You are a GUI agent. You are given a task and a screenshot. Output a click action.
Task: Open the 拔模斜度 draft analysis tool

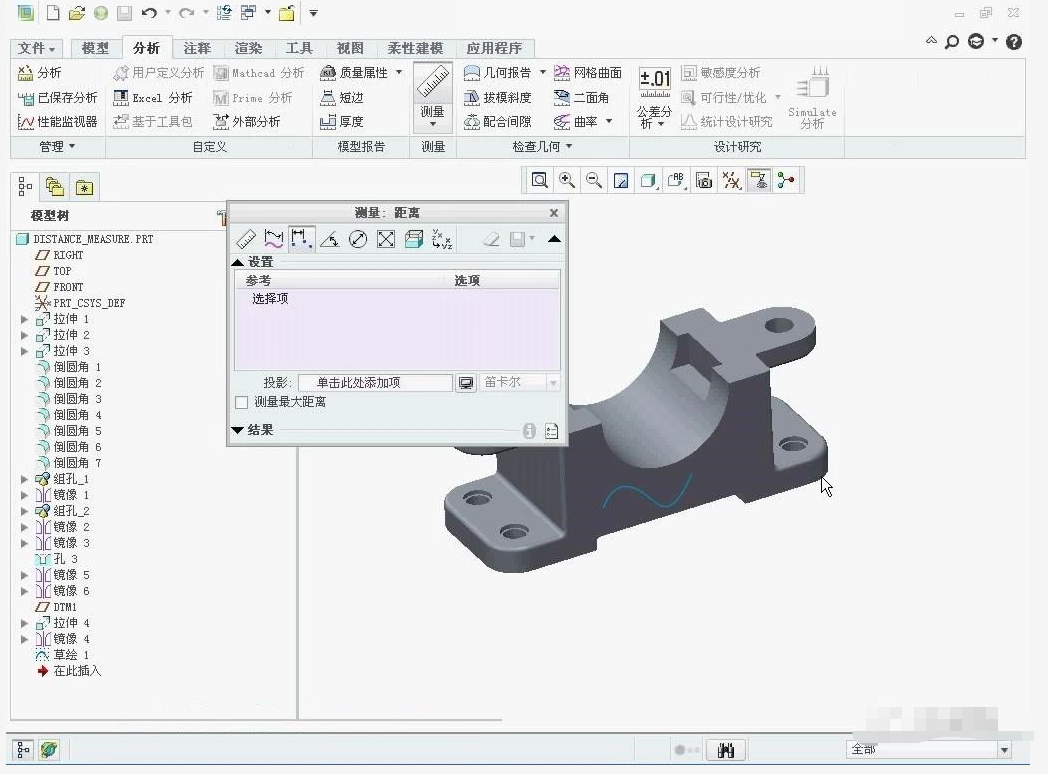(498, 98)
